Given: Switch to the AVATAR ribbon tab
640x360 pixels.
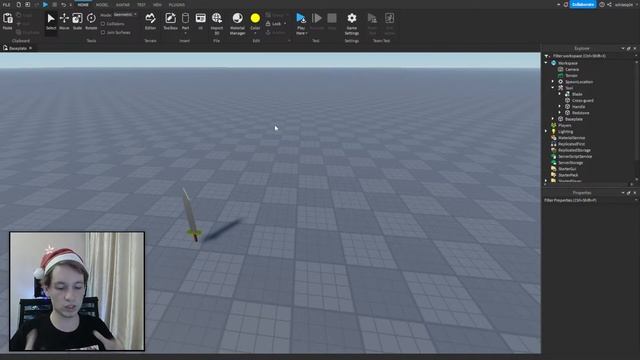Looking at the screenshot, I should click(x=122, y=4).
